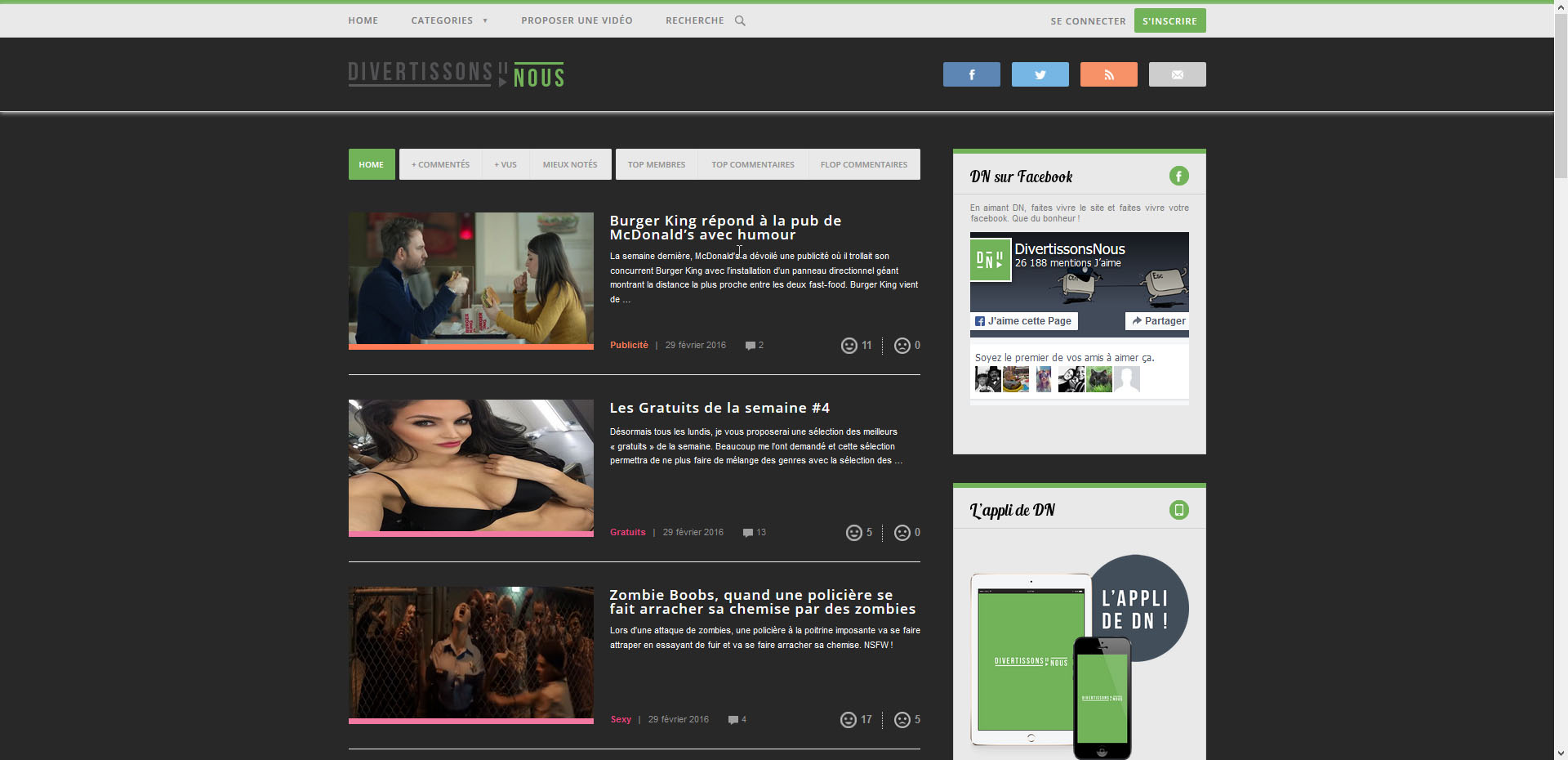Switch to Top membres tab
Image resolution: width=1568 pixels, height=760 pixels.
click(x=657, y=164)
